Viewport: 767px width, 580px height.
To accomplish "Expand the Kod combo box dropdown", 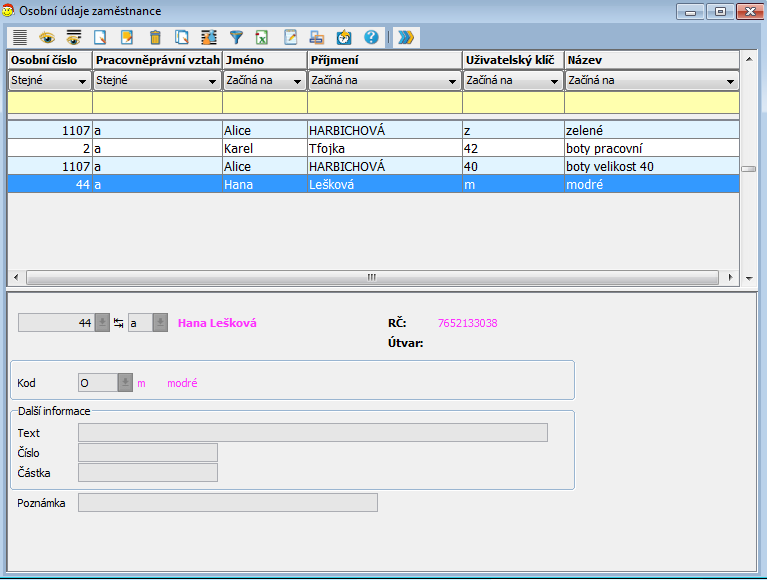I will tap(125, 382).
